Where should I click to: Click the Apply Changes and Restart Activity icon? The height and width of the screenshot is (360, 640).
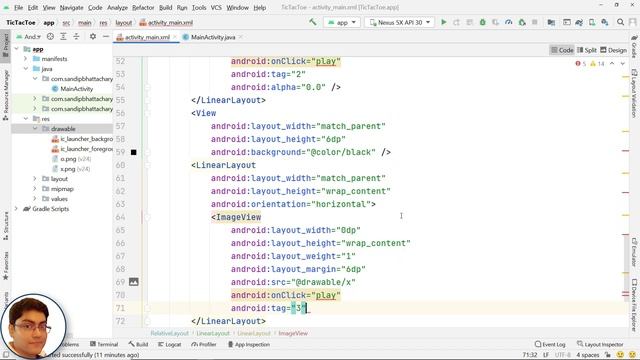456,22
